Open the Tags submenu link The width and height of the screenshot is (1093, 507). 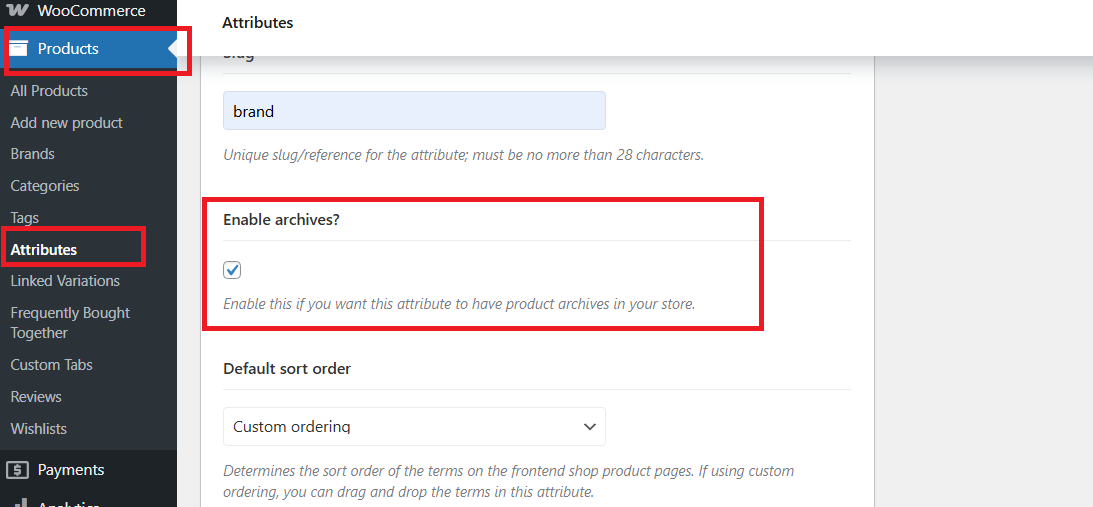pyautogui.click(x=24, y=218)
